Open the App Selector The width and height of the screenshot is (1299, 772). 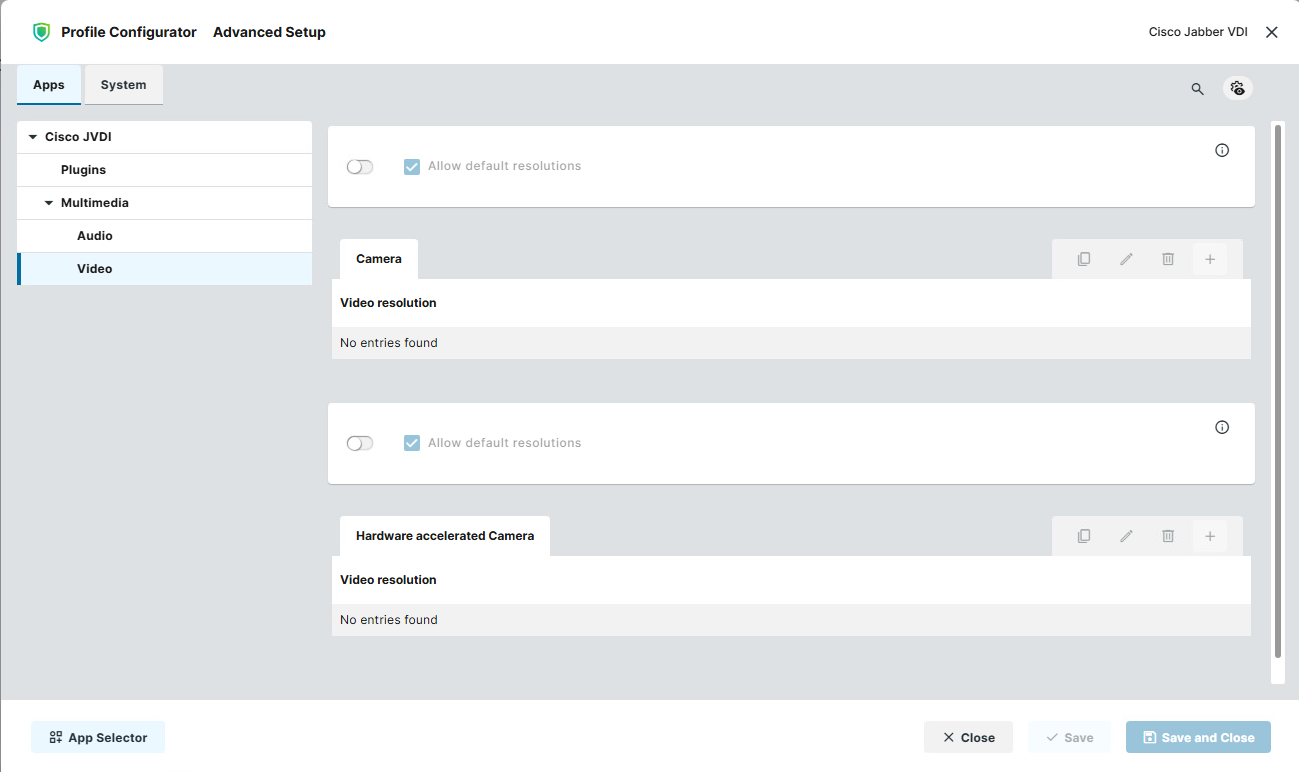pyautogui.click(x=98, y=737)
